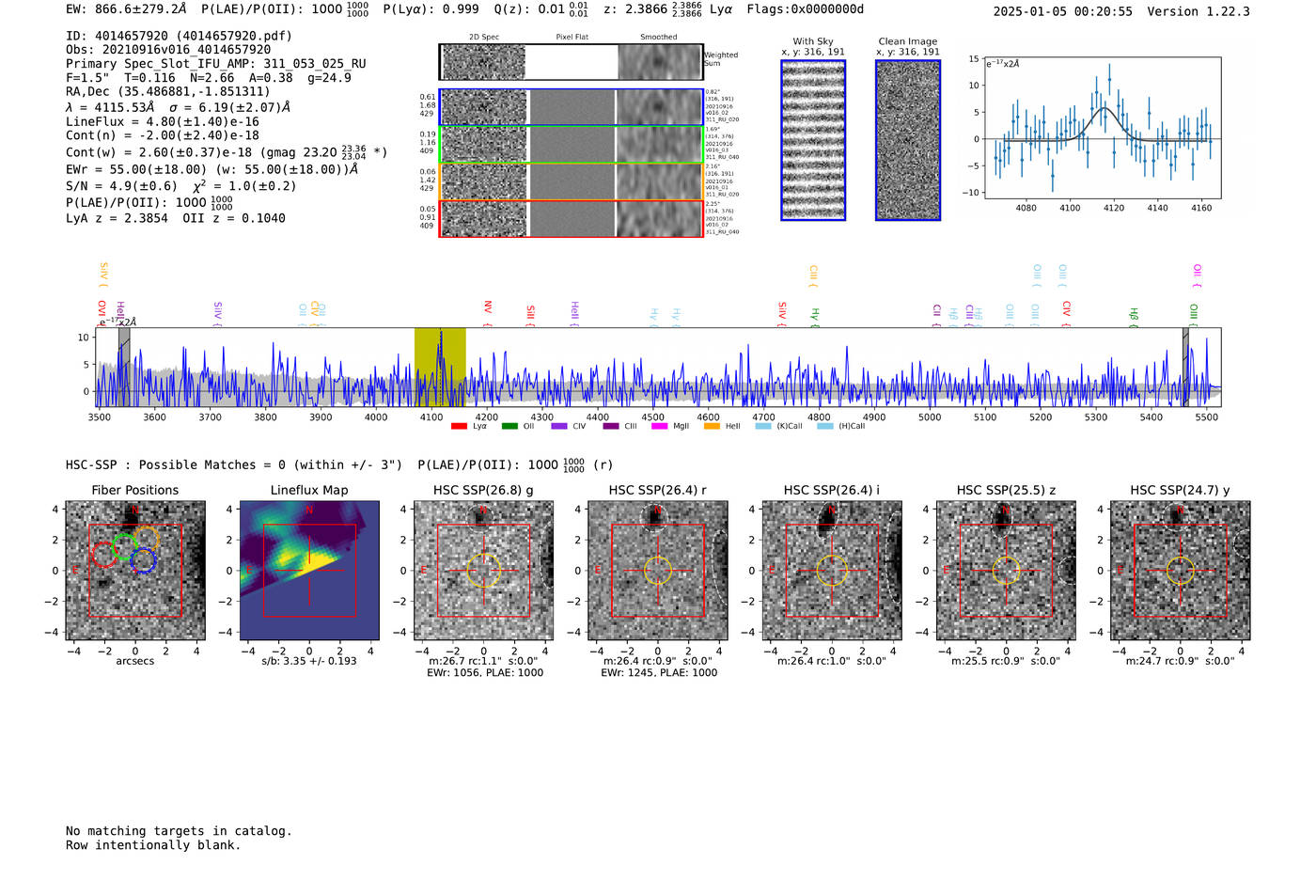Click the orange HeII legend swatch
The height and width of the screenshot is (896, 1316).
coord(712,426)
